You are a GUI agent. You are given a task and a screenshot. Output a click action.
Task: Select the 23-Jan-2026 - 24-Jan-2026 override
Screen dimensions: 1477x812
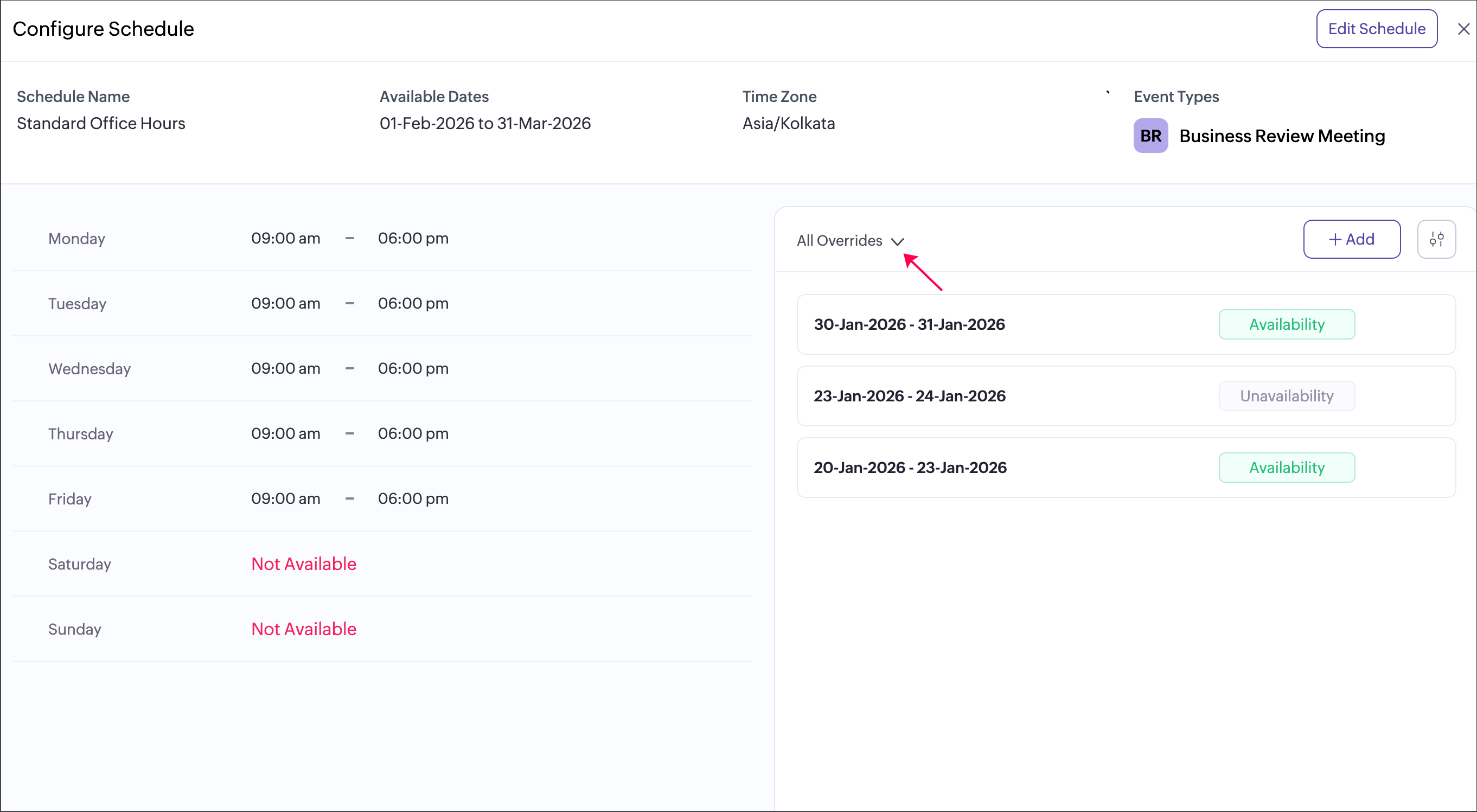pyautogui.click(x=910, y=397)
